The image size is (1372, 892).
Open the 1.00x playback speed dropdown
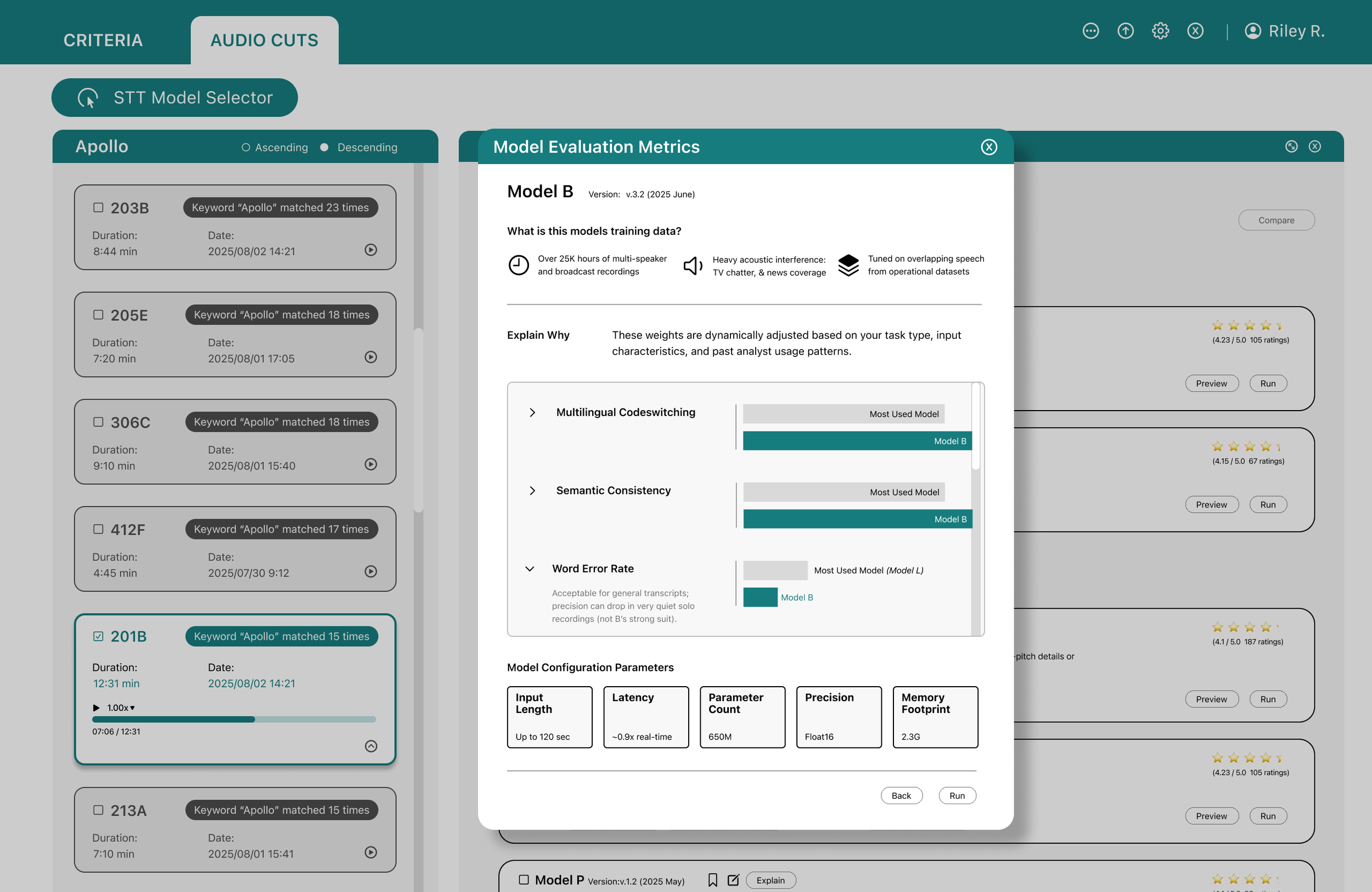[121, 708]
